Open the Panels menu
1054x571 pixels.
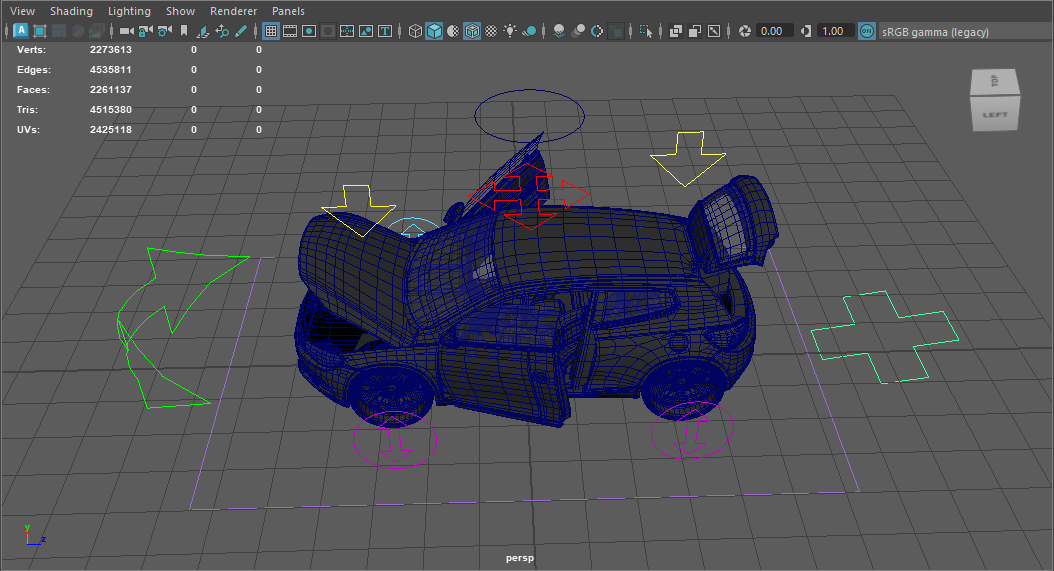click(288, 11)
